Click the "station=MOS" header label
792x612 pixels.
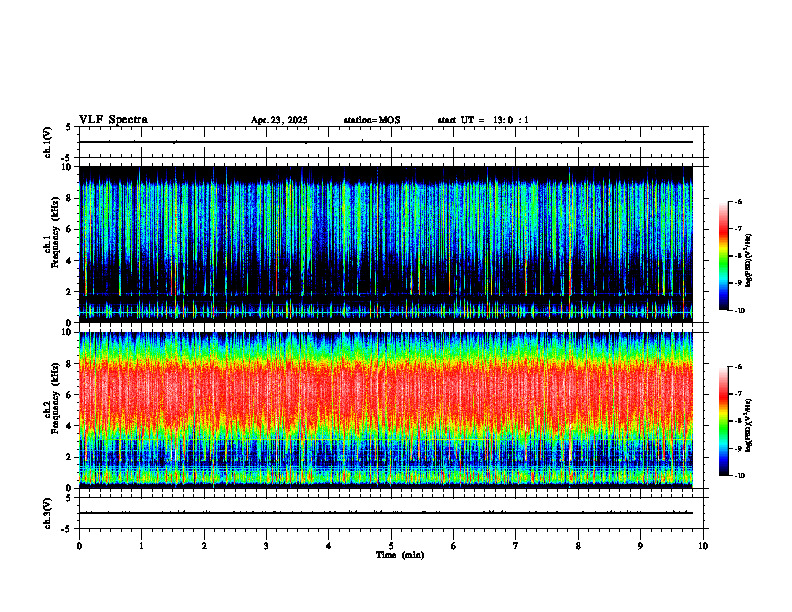[x=372, y=120]
